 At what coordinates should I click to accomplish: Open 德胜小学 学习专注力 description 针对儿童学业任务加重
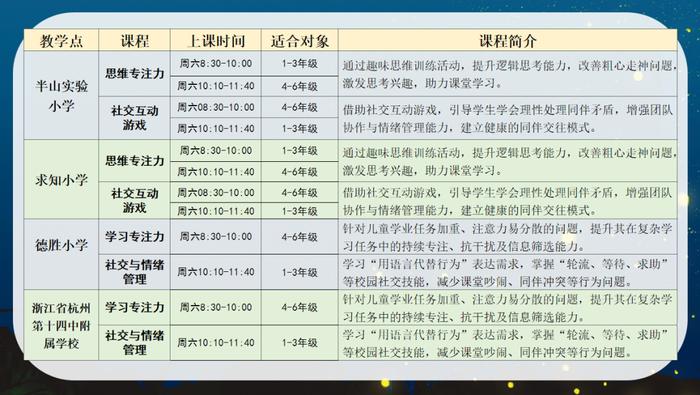click(508, 237)
